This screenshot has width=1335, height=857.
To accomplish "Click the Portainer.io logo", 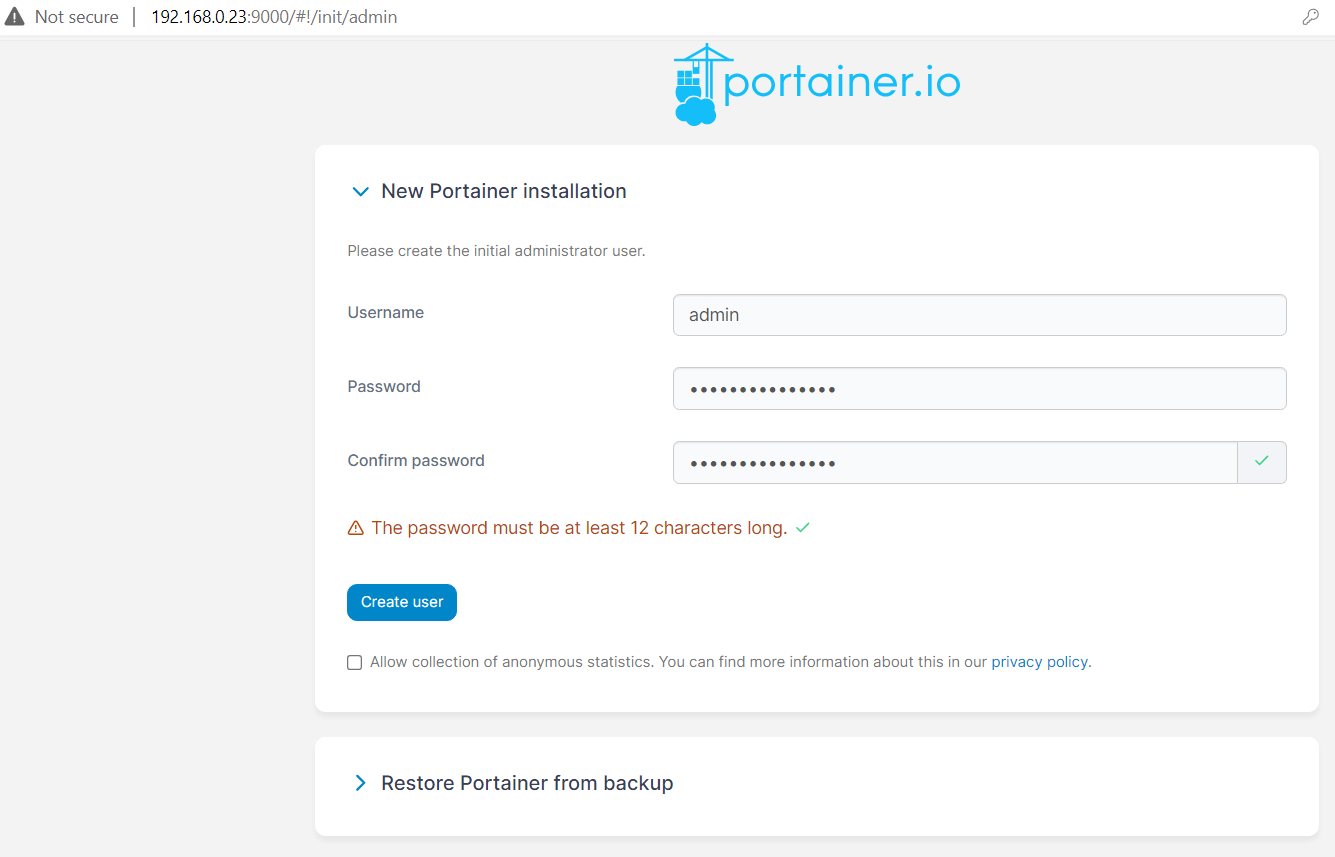I will tap(815, 82).
